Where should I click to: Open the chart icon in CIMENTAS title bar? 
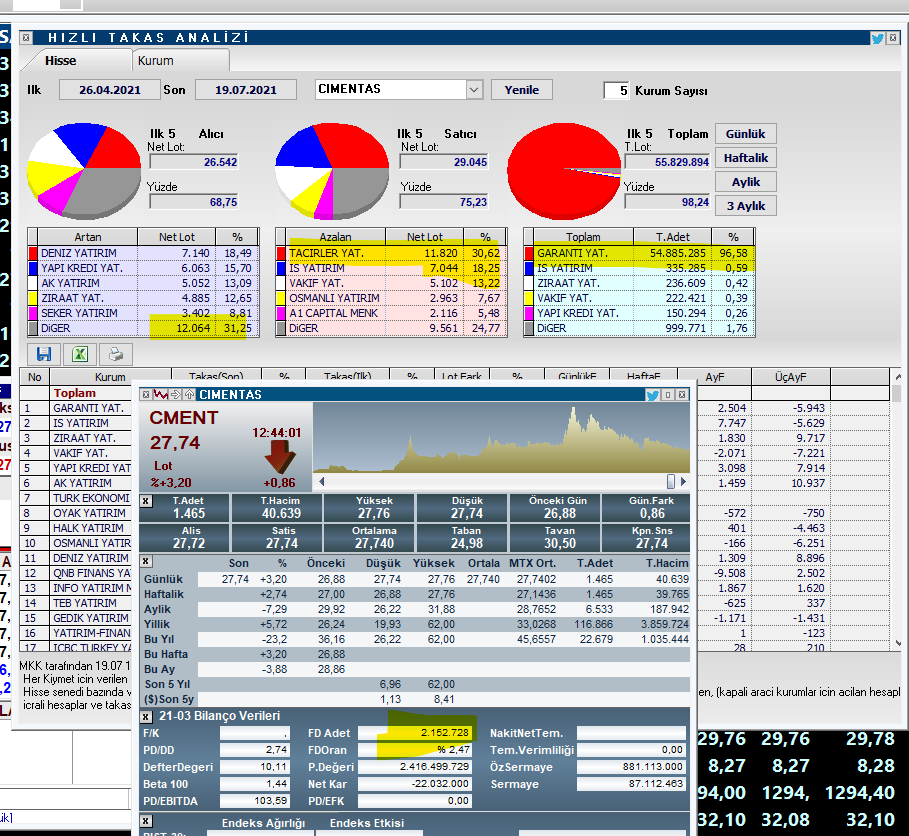coord(161,395)
